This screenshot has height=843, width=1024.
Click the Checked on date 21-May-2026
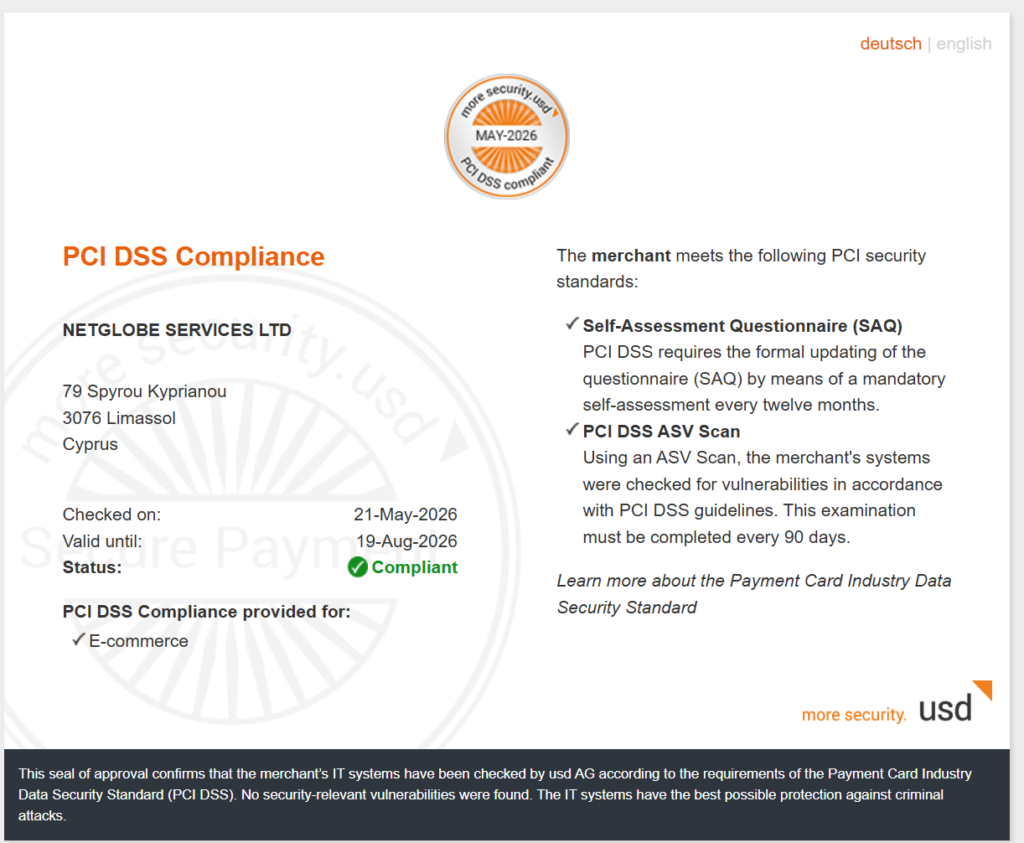coord(406,515)
